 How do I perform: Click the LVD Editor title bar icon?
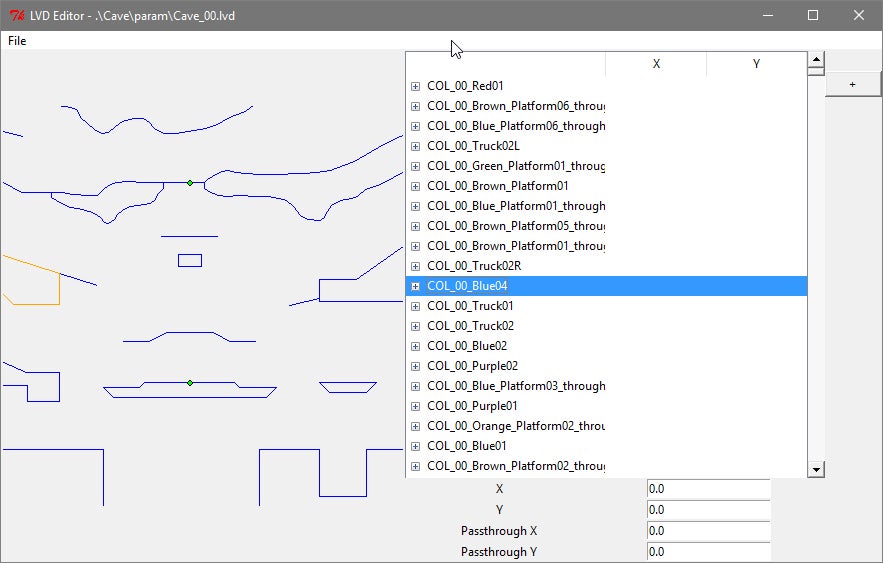[16, 15]
